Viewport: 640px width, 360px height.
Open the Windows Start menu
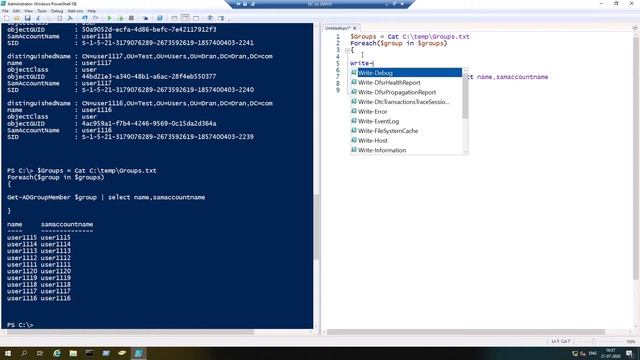(8, 353)
